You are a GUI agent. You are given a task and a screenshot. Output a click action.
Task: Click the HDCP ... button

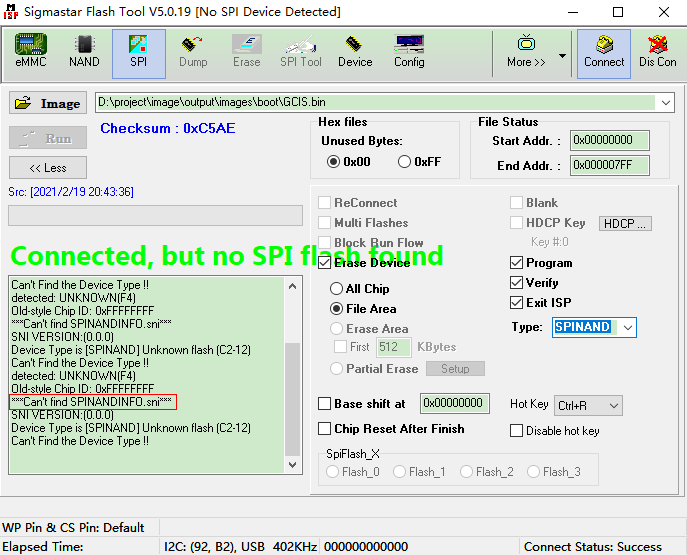click(625, 223)
